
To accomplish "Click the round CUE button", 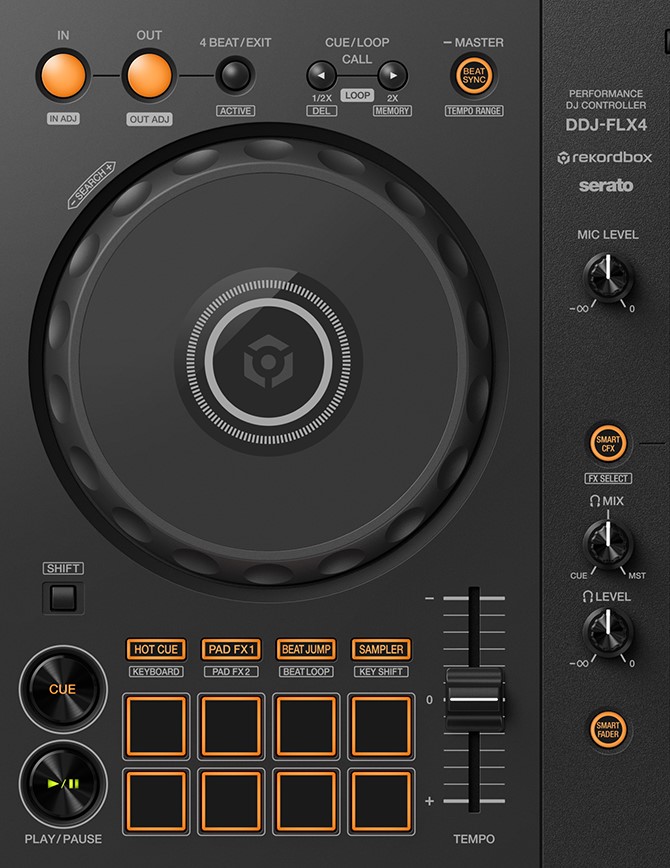I will [x=63, y=689].
